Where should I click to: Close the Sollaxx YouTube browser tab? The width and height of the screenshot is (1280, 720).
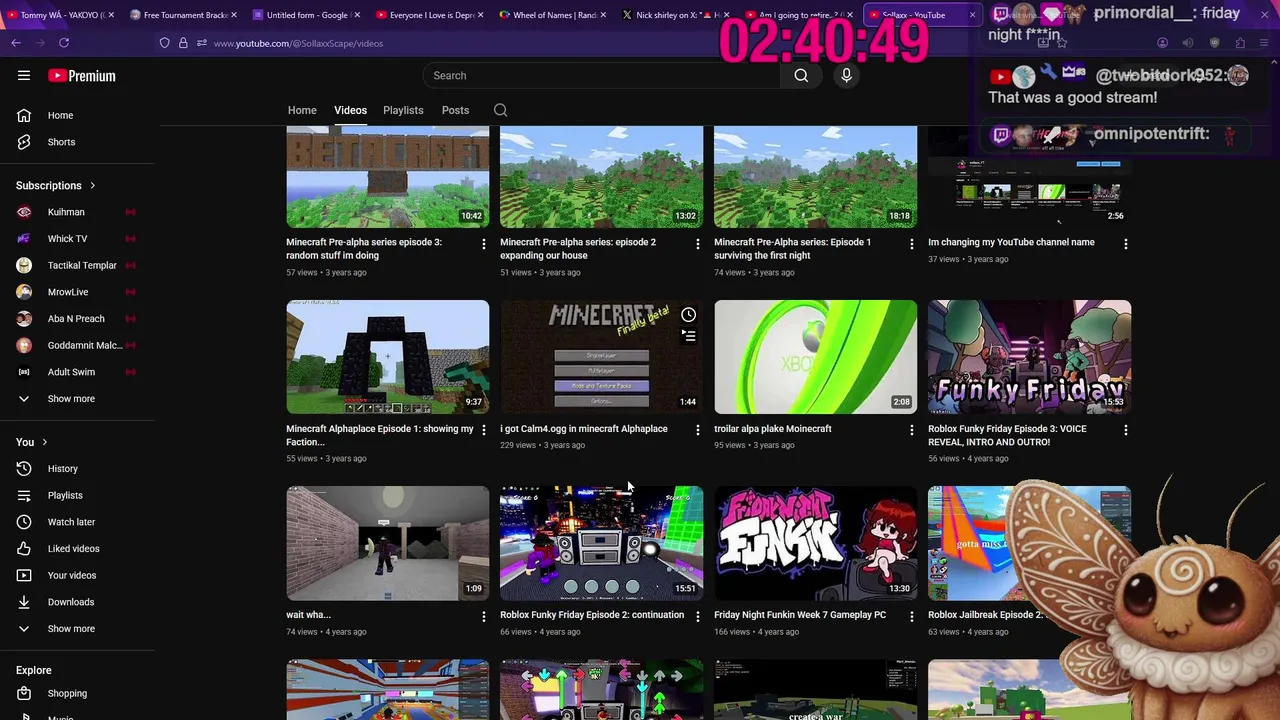[x=971, y=15]
